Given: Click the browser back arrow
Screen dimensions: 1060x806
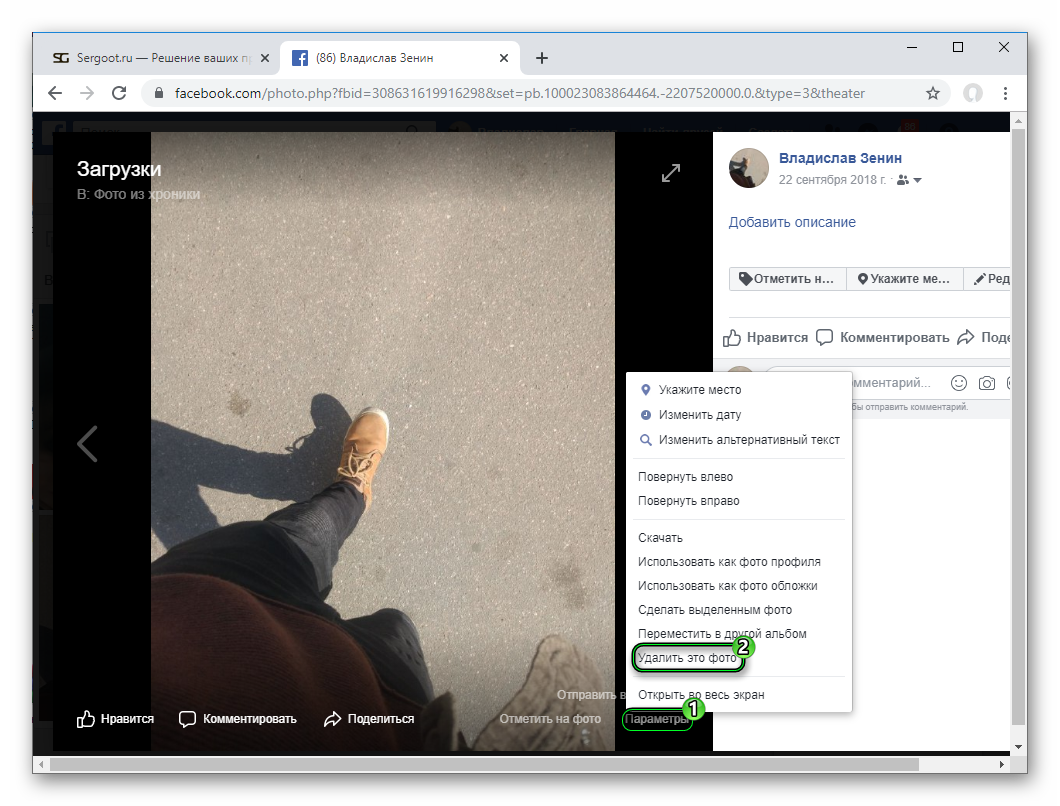Looking at the screenshot, I should 55,93.
